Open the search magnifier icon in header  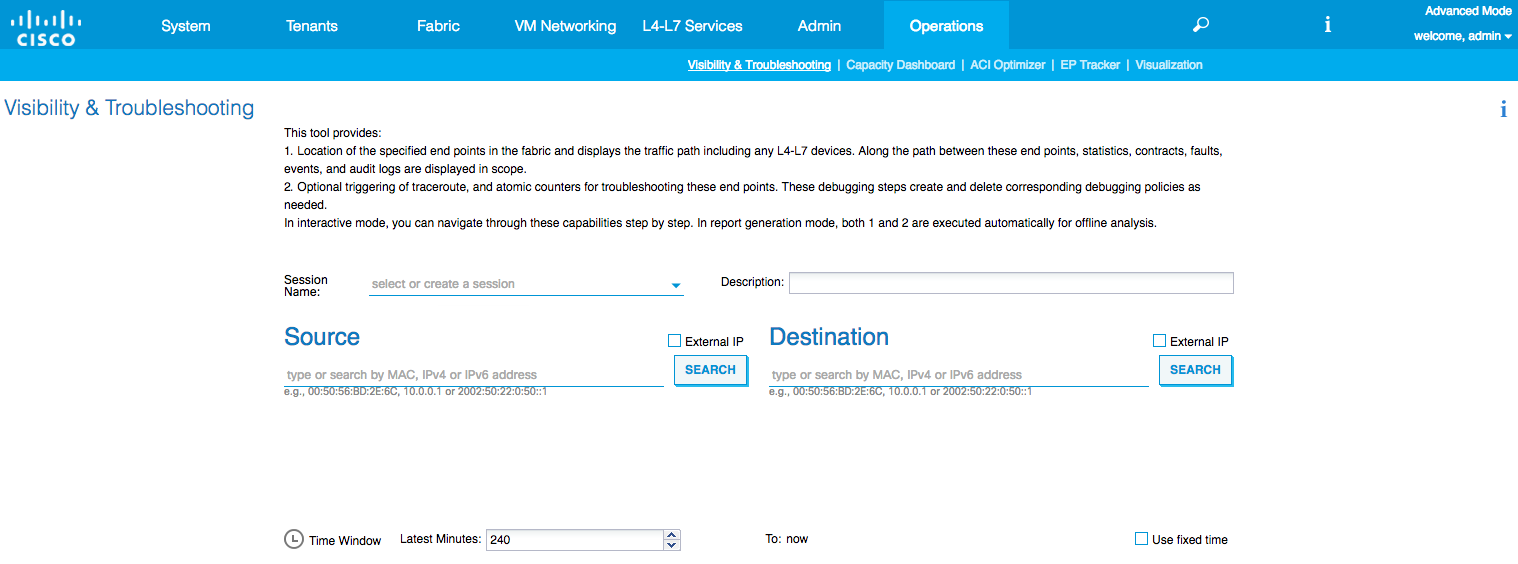click(1201, 25)
